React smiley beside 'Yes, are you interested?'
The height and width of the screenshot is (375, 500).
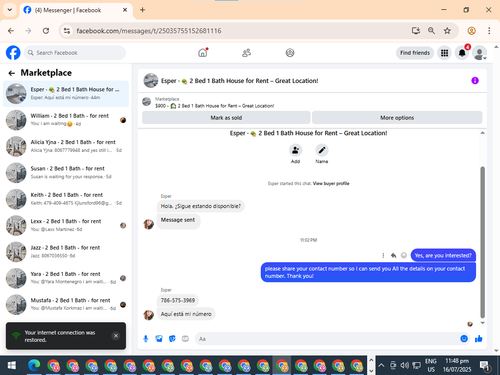point(404,255)
